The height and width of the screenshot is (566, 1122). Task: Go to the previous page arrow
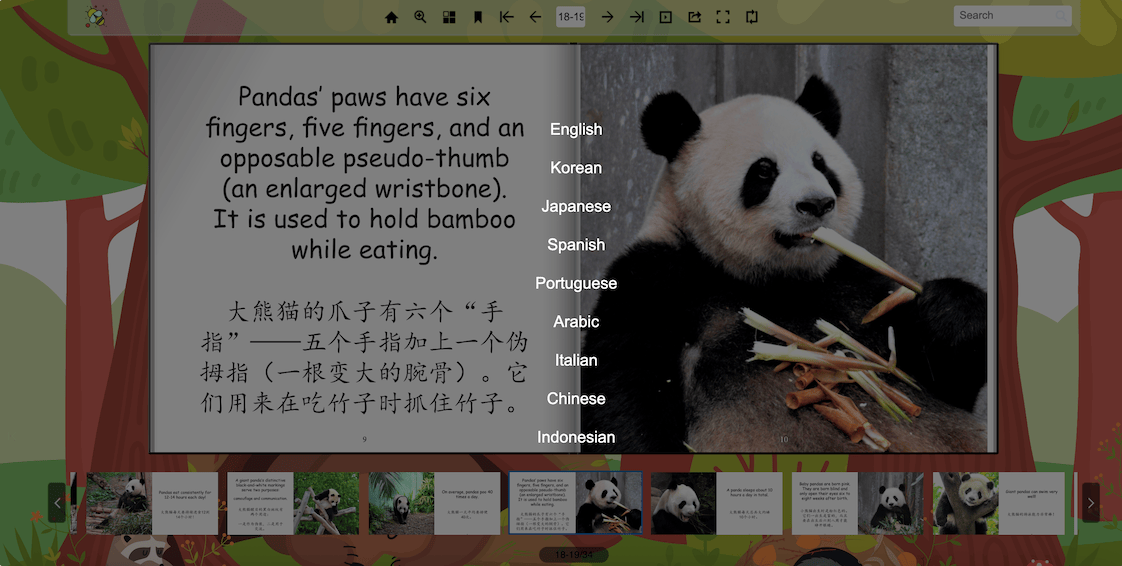[535, 17]
